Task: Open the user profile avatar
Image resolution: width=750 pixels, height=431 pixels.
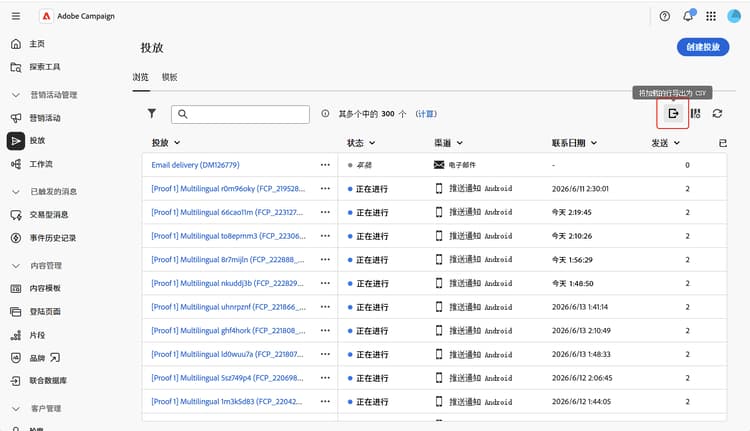Action: 734,16
